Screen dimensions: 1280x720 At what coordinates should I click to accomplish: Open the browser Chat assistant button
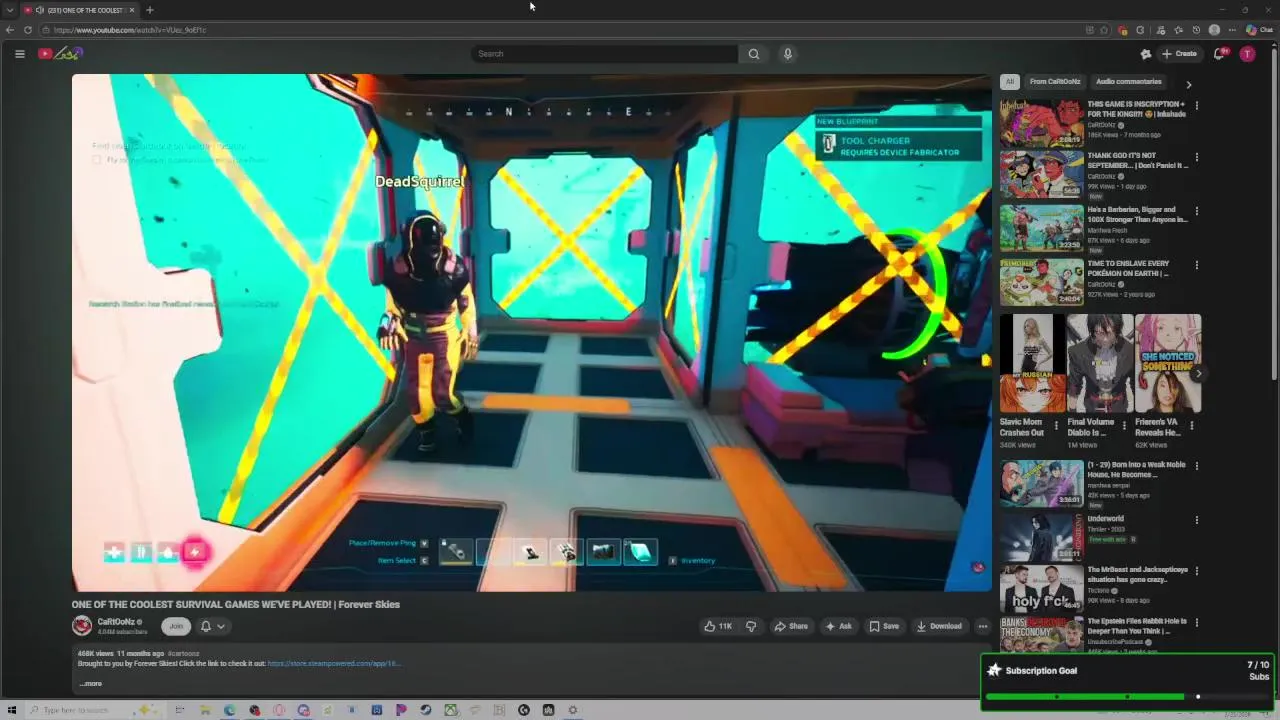[x=1259, y=30]
